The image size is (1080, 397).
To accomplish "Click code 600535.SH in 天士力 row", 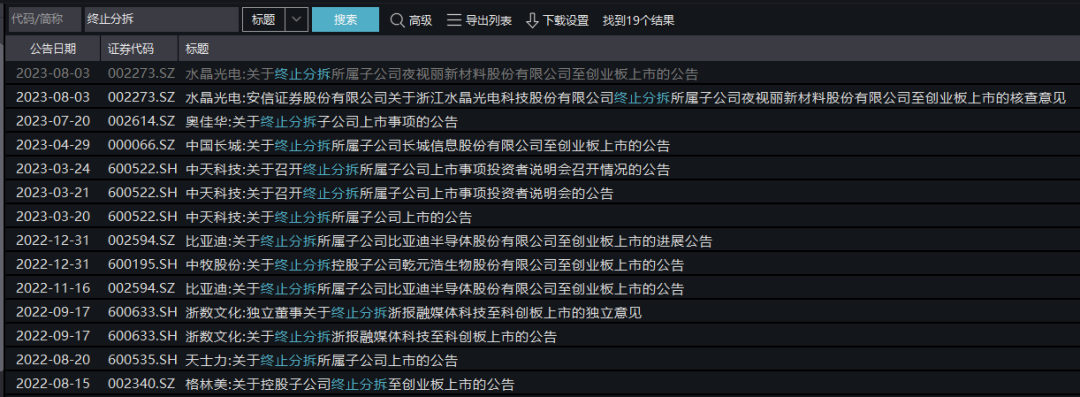I will [143, 360].
